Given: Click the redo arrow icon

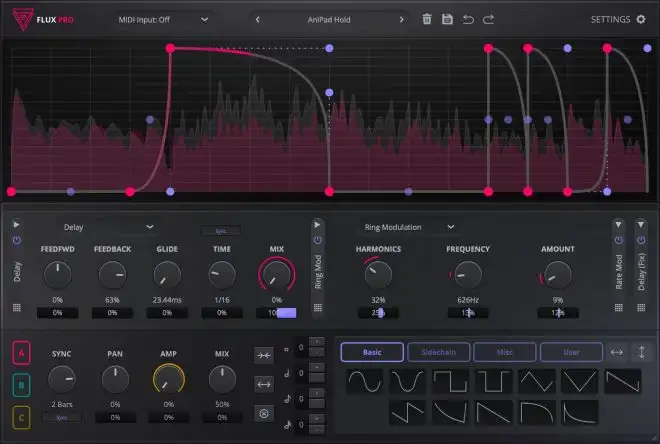Looking at the screenshot, I should point(489,19).
